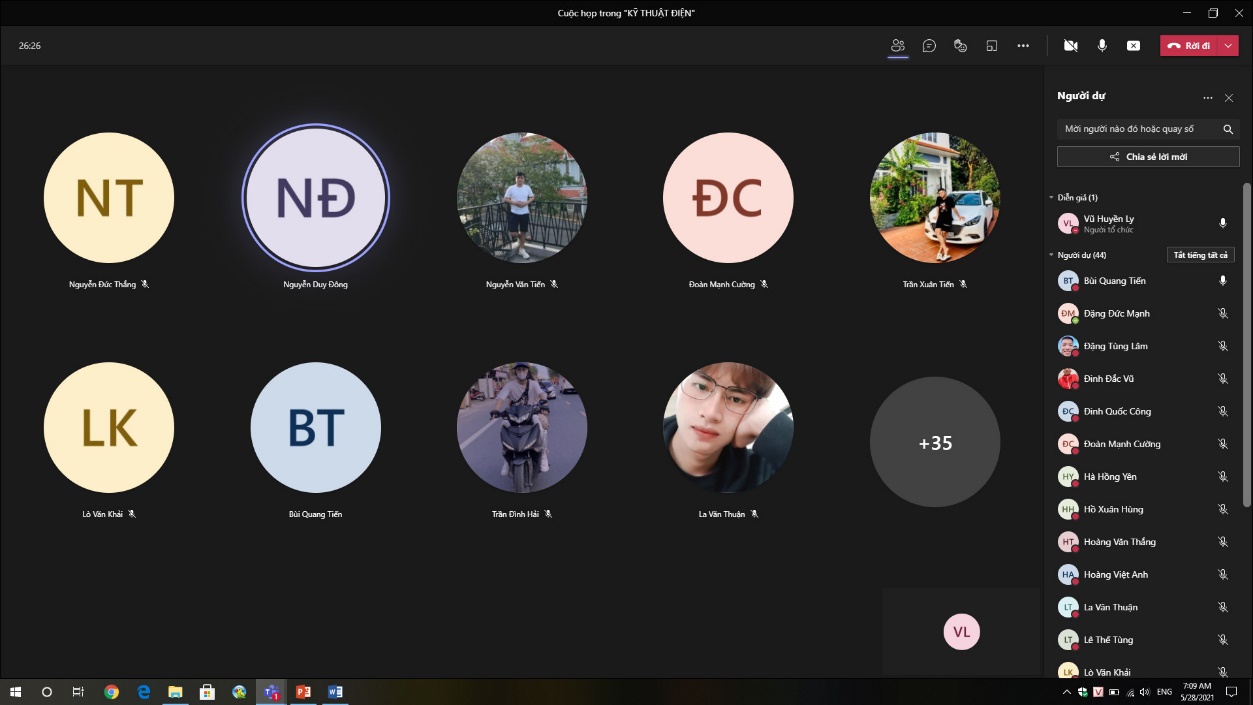Open the participants panel more options
Screen dimensions: 1253x705
pyautogui.click(x=1208, y=98)
